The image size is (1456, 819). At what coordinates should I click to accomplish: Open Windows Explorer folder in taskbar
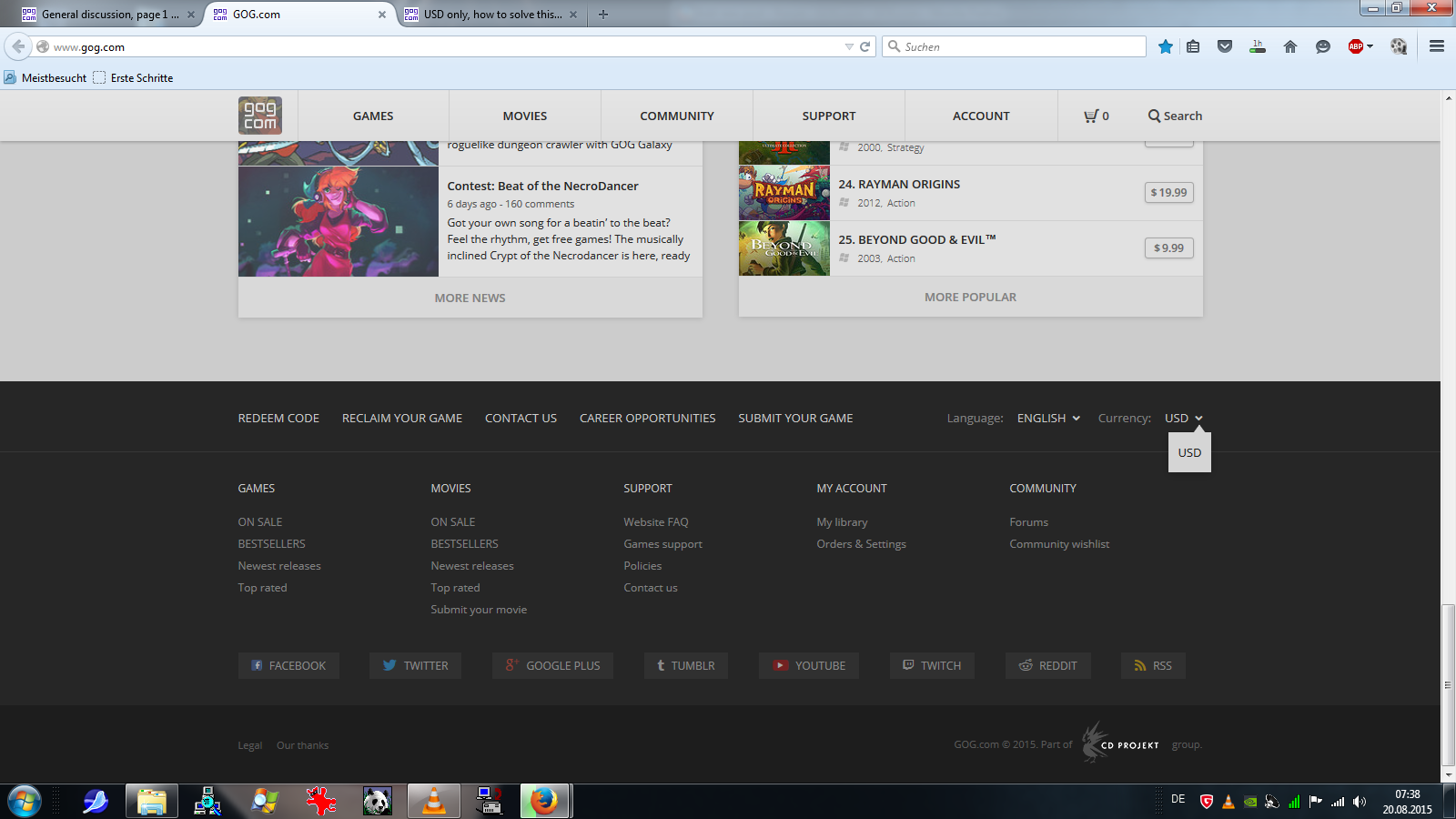[152, 802]
